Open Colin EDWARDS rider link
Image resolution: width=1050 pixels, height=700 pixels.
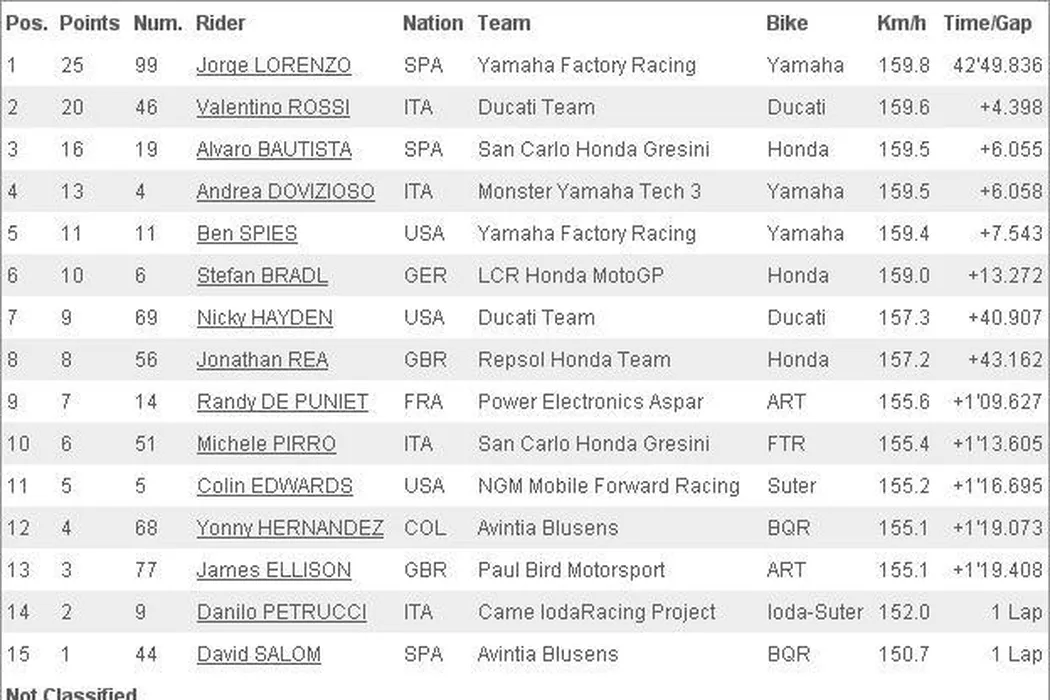click(274, 486)
